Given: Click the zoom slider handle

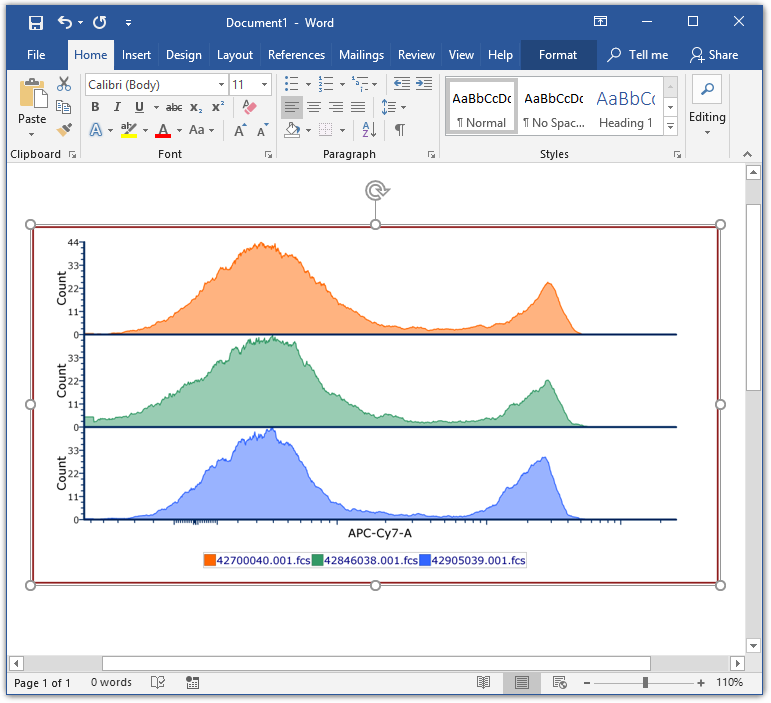Looking at the screenshot, I should (645, 682).
